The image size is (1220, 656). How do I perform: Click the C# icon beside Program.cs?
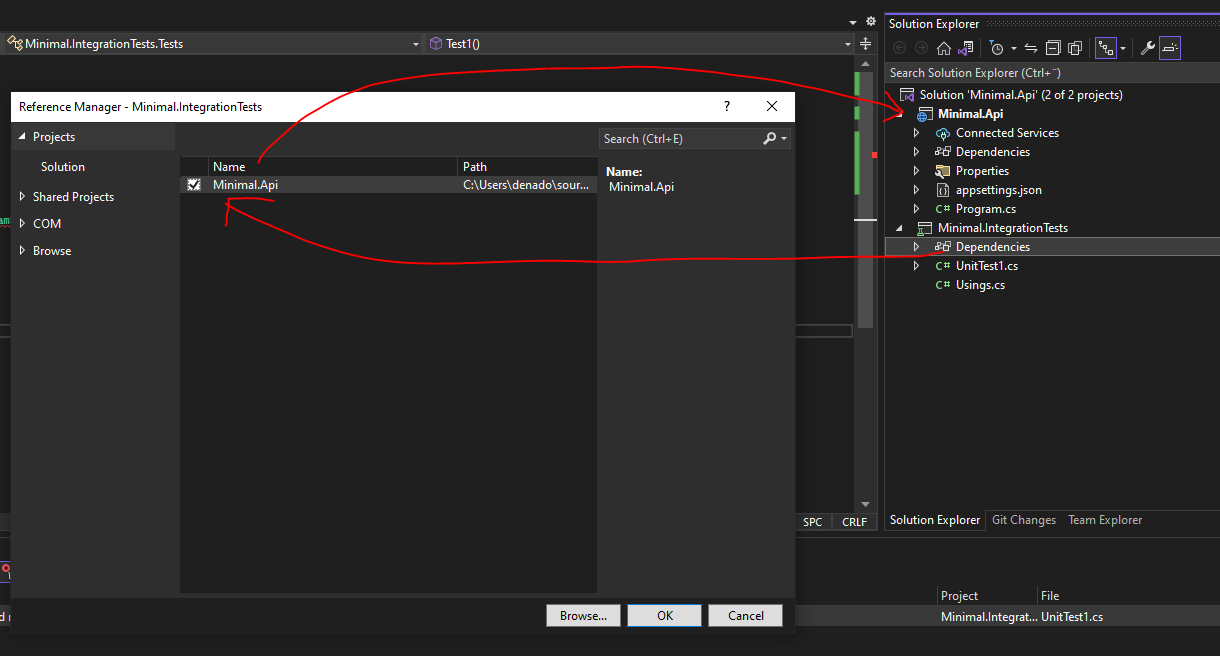pyautogui.click(x=942, y=209)
